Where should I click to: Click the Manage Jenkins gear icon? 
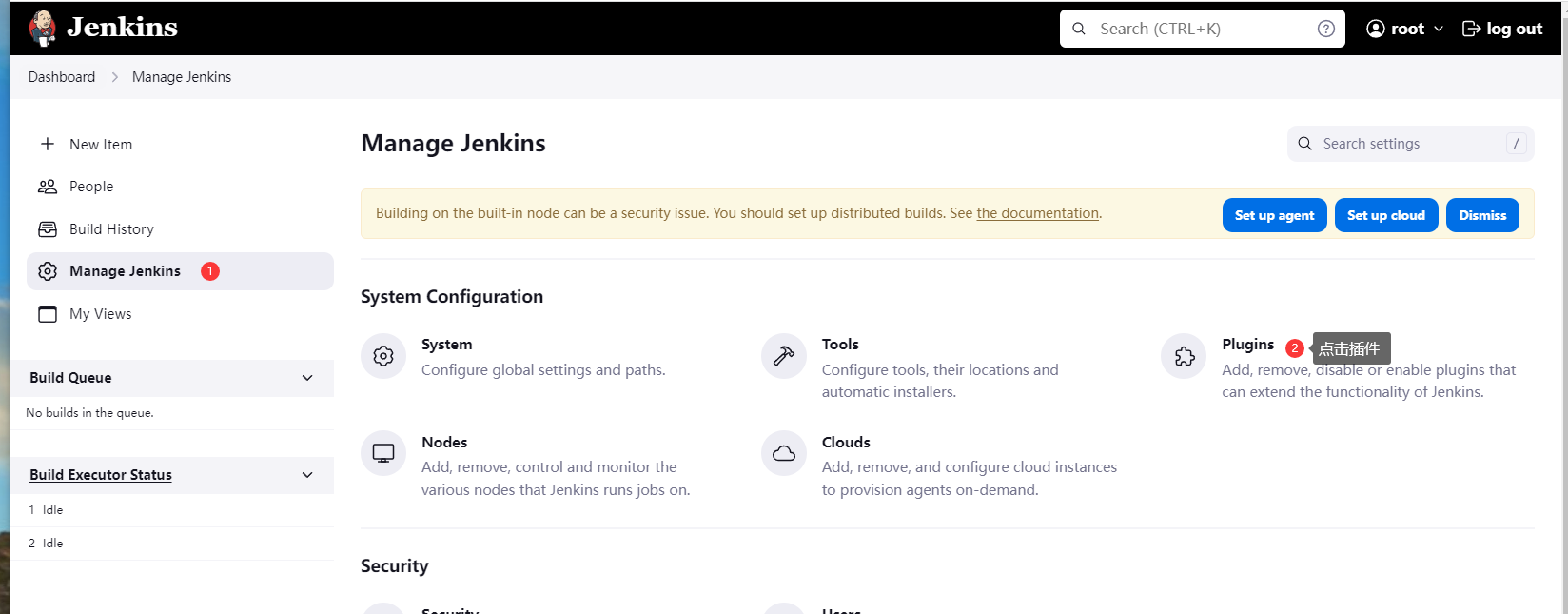(48, 271)
